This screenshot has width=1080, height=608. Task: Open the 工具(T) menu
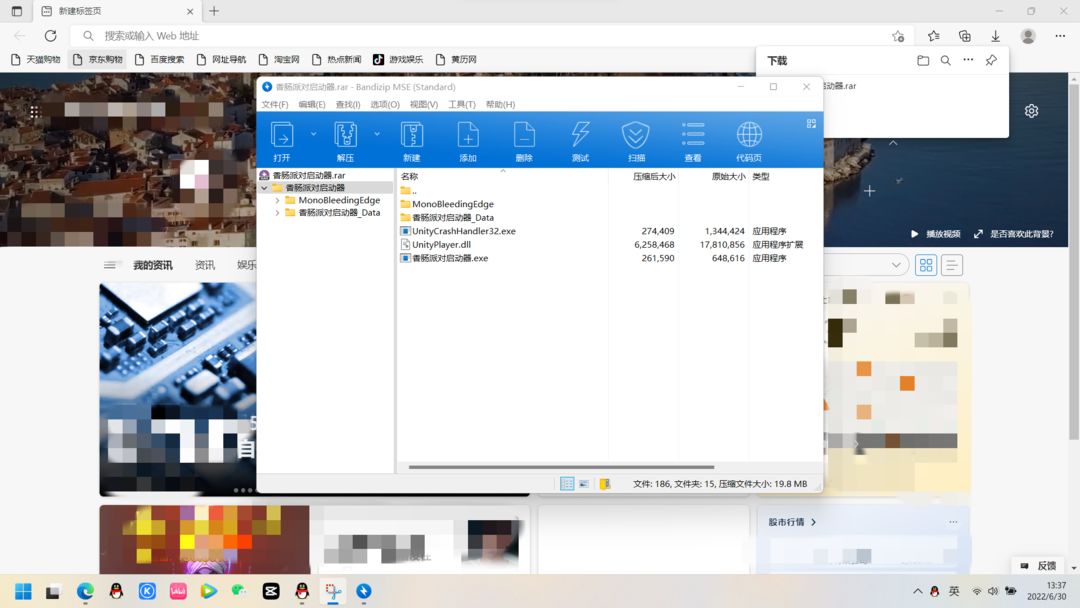click(461, 105)
